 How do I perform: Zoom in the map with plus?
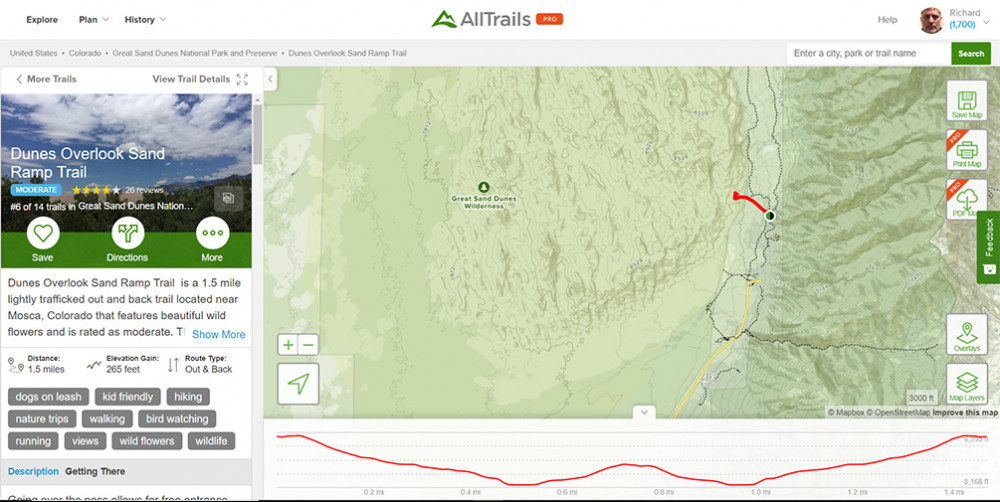tap(288, 345)
